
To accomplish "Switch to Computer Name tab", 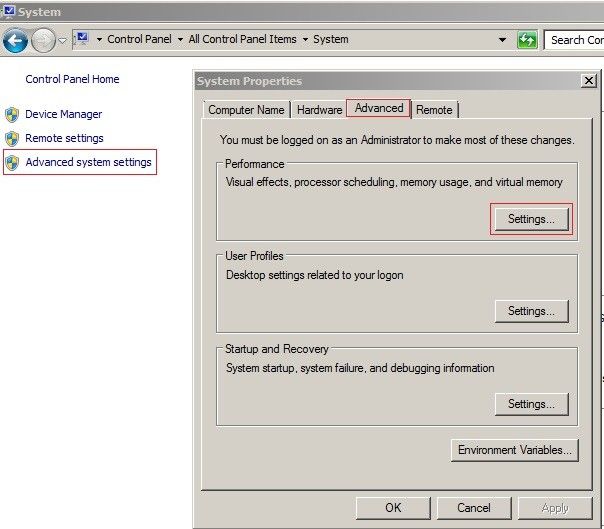I will click(x=246, y=110).
